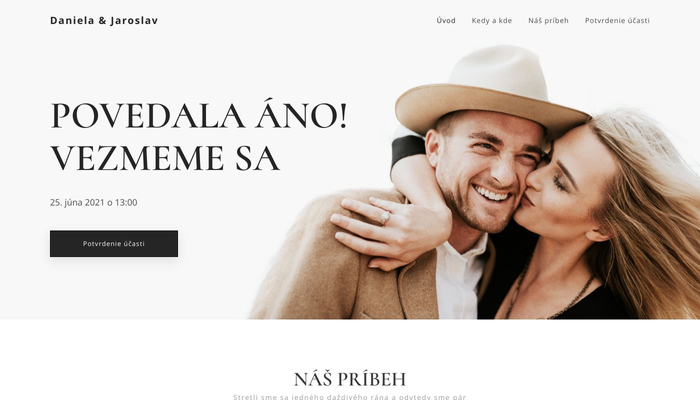700x400 pixels.
Task: Click the NÁŠ PRÍBEH section heading
Action: pos(350,379)
